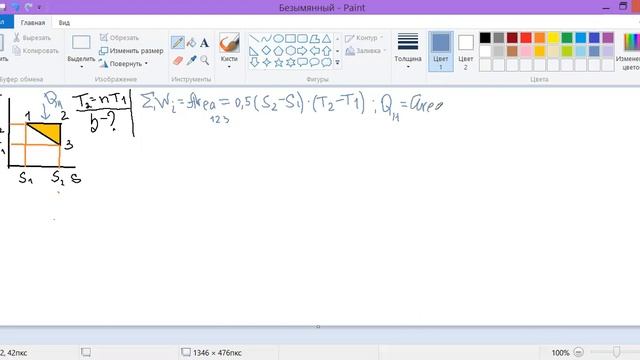
Task: Expand the Повернуть rotate menu
Action: [x=124, y=64]
